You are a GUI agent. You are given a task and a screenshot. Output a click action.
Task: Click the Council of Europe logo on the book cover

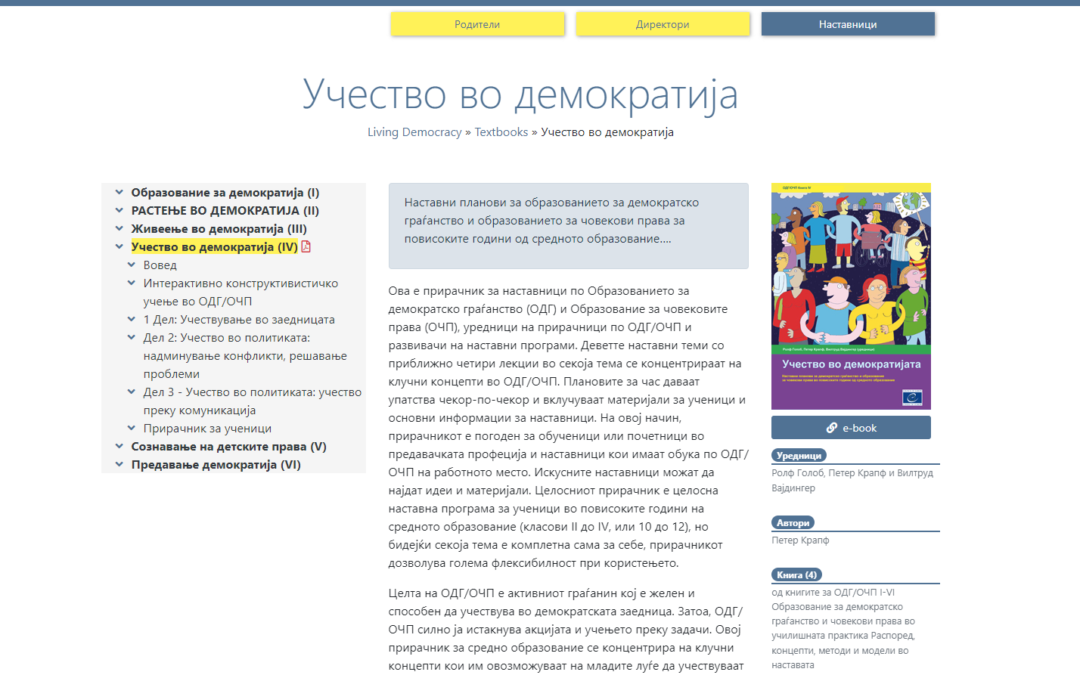(915, 396)
